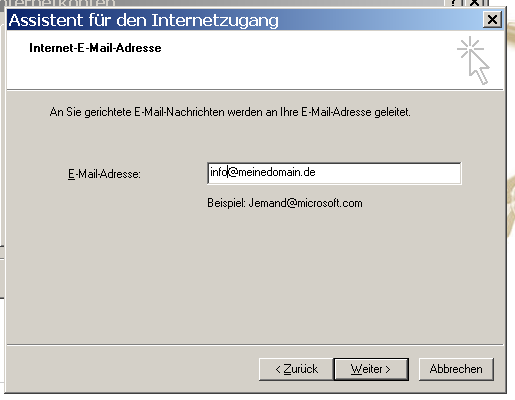Click the empty gray area below the example
This screenshot has height=400, width=515.
[255, 277]
